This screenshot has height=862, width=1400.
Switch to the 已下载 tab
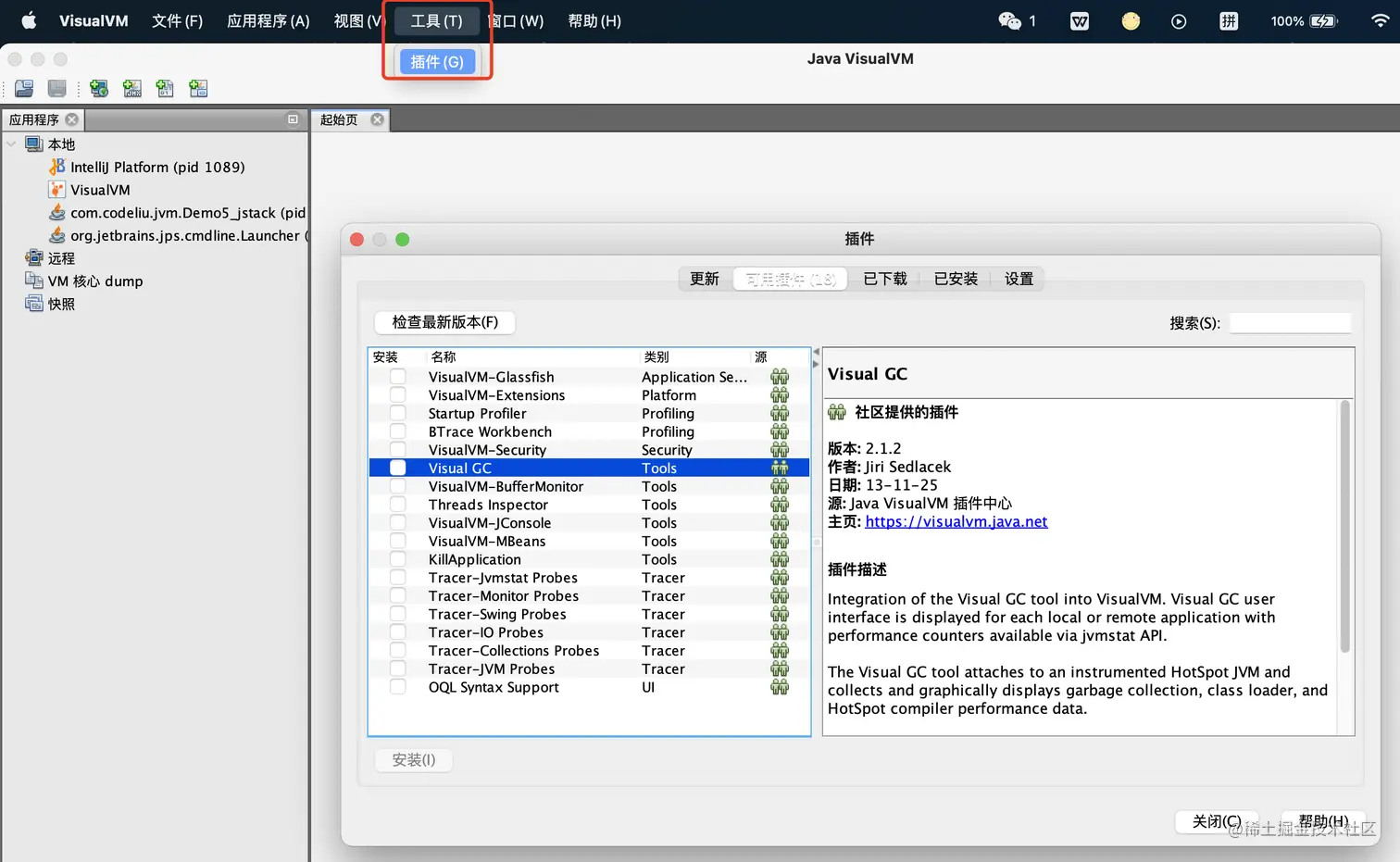tap(885, 279)
